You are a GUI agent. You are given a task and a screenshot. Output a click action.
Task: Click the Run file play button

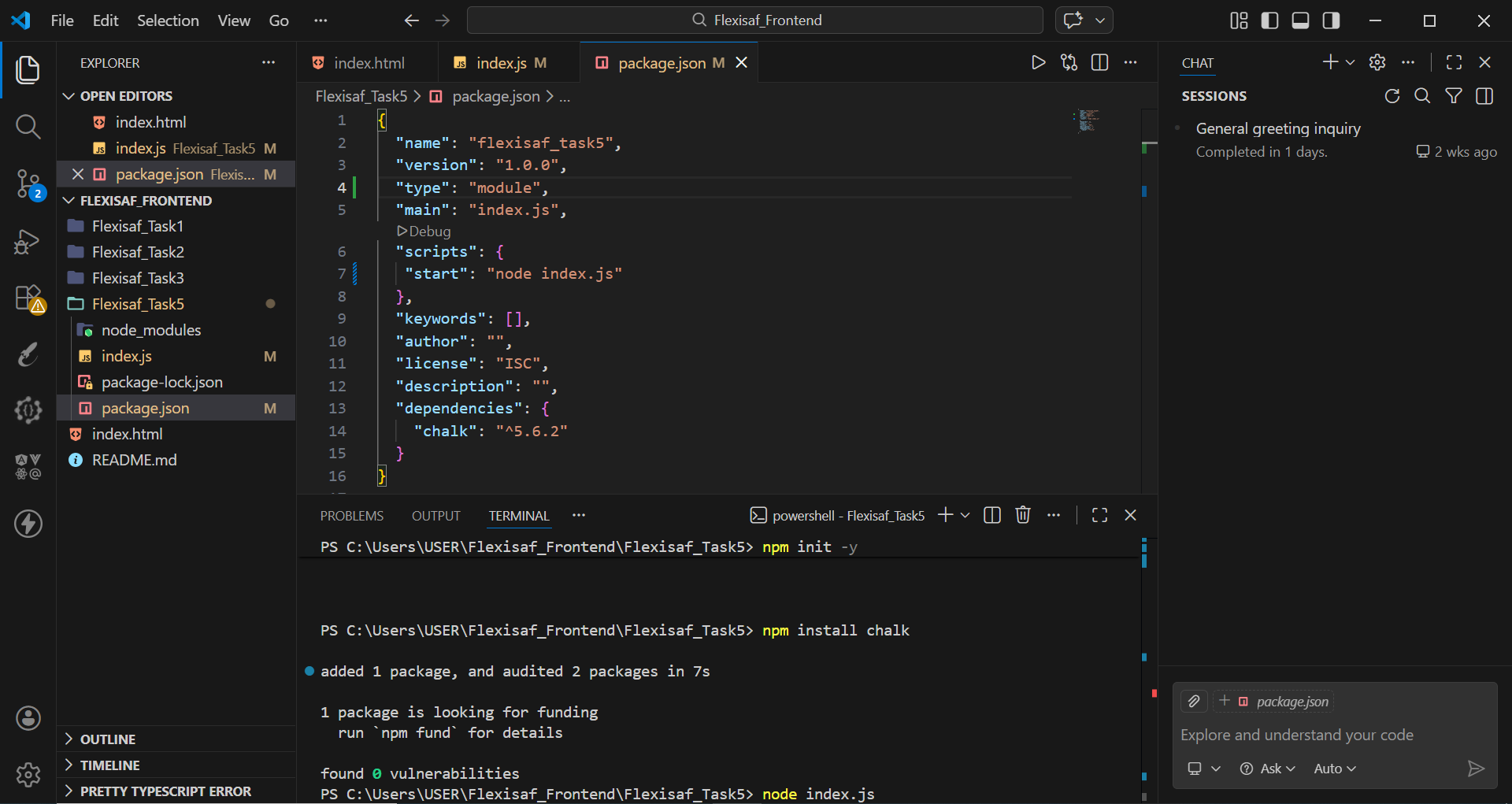click(1037, 62)
